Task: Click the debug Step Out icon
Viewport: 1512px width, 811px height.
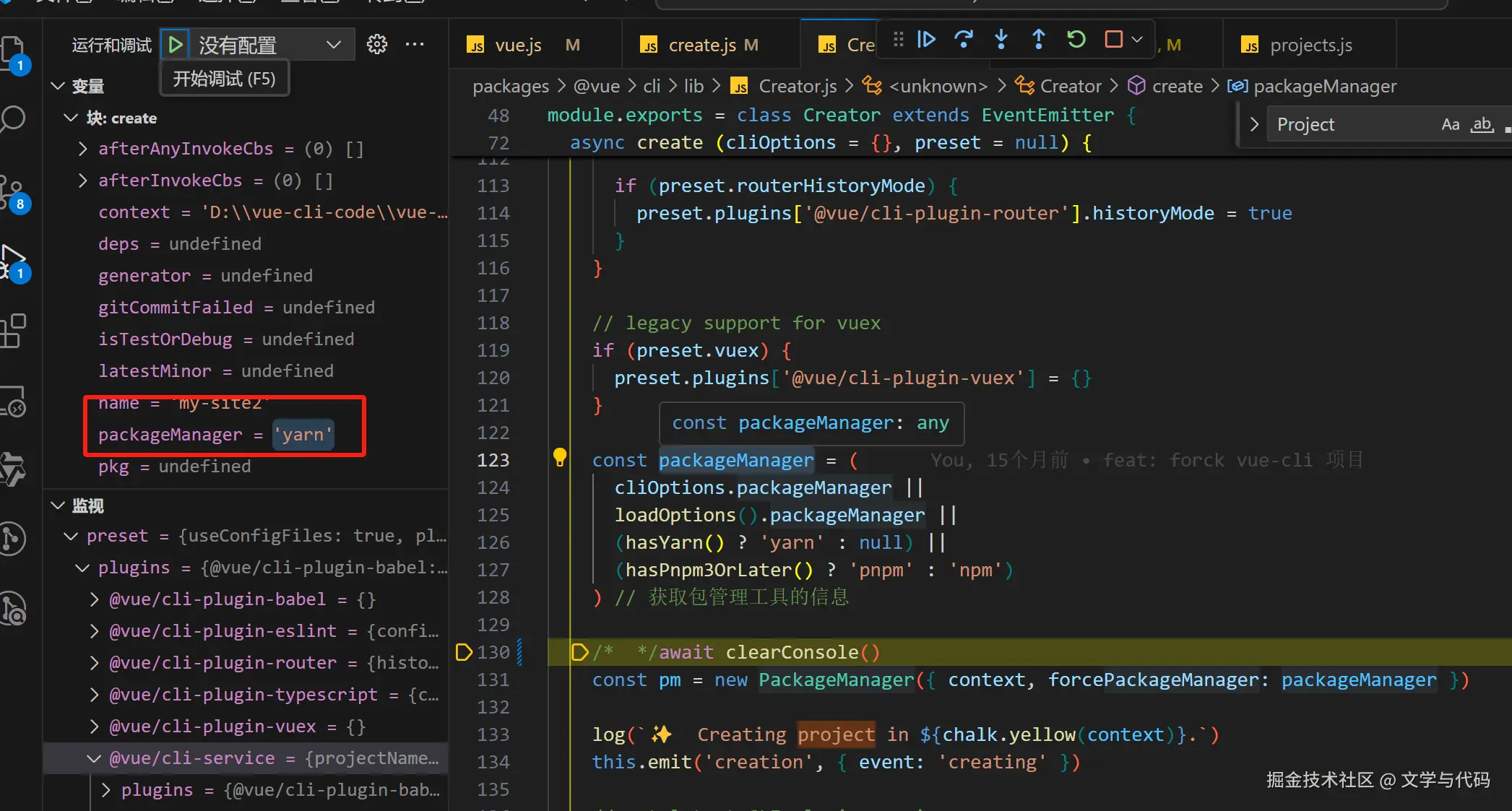Action: pos(1038,39)
